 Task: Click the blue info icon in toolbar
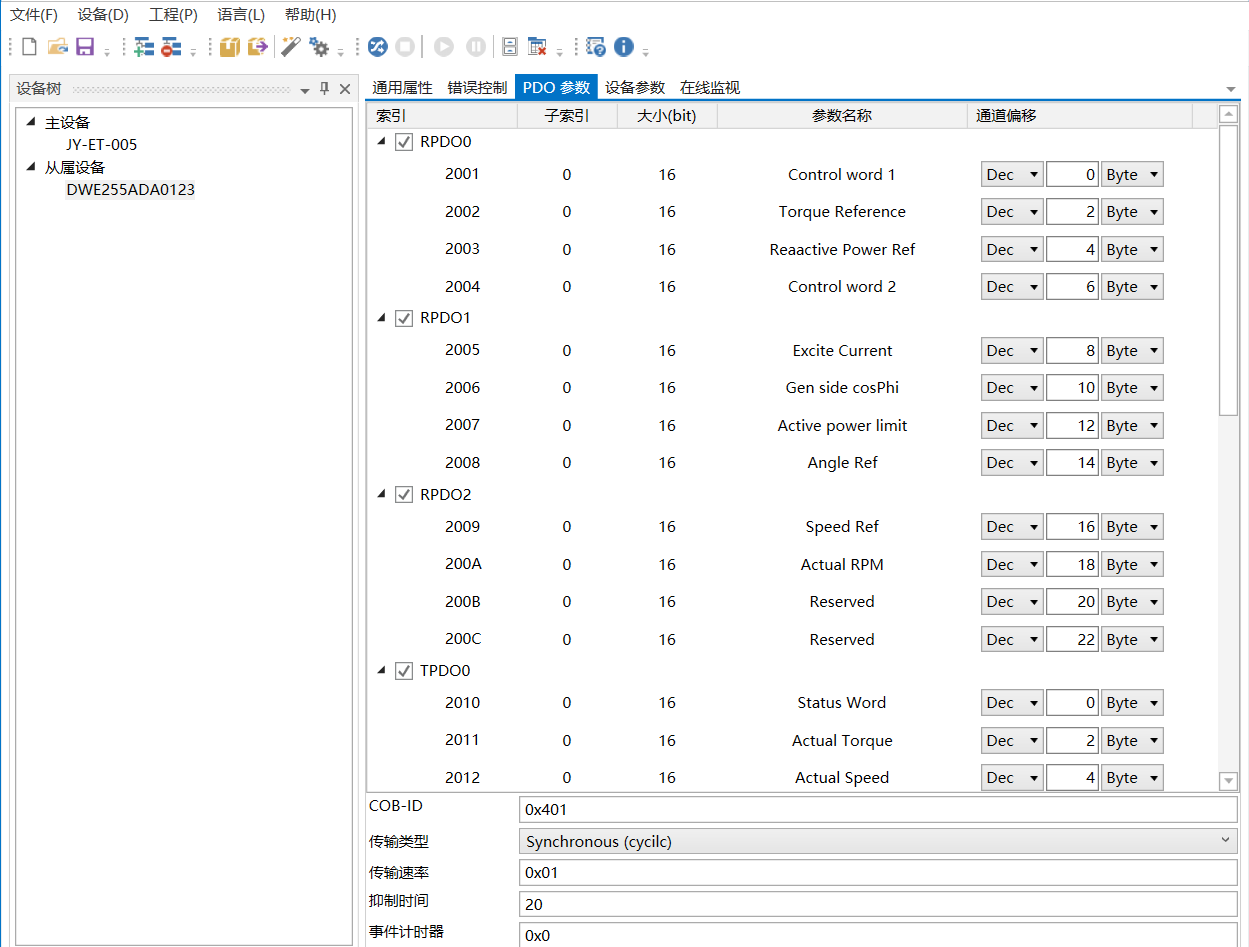click(624, 46)
